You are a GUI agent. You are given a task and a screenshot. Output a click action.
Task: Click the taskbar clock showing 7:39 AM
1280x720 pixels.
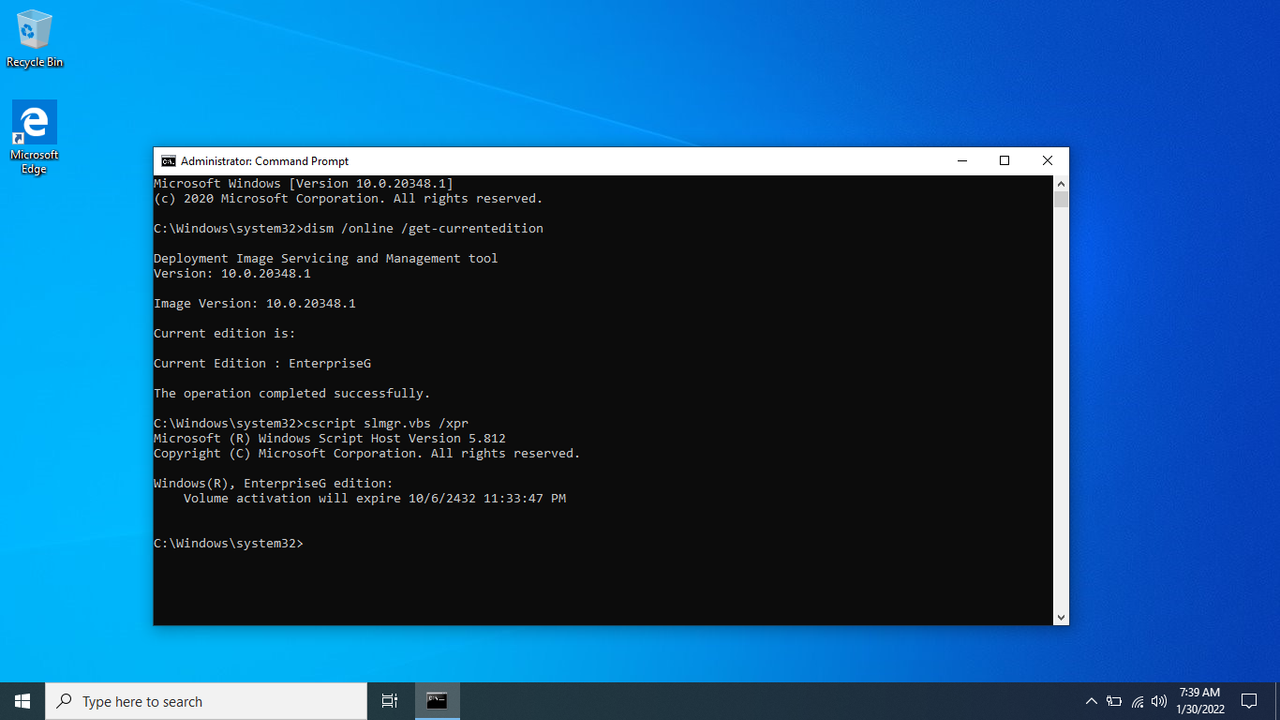[1201, 701]
